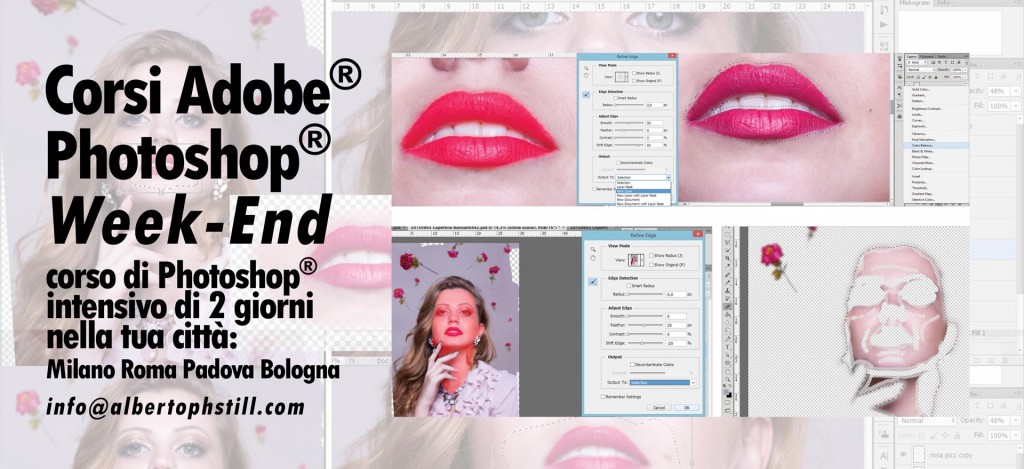
Task: Select the Clone Stamp tool in the toolbox
Action: [x=728, y=290]
